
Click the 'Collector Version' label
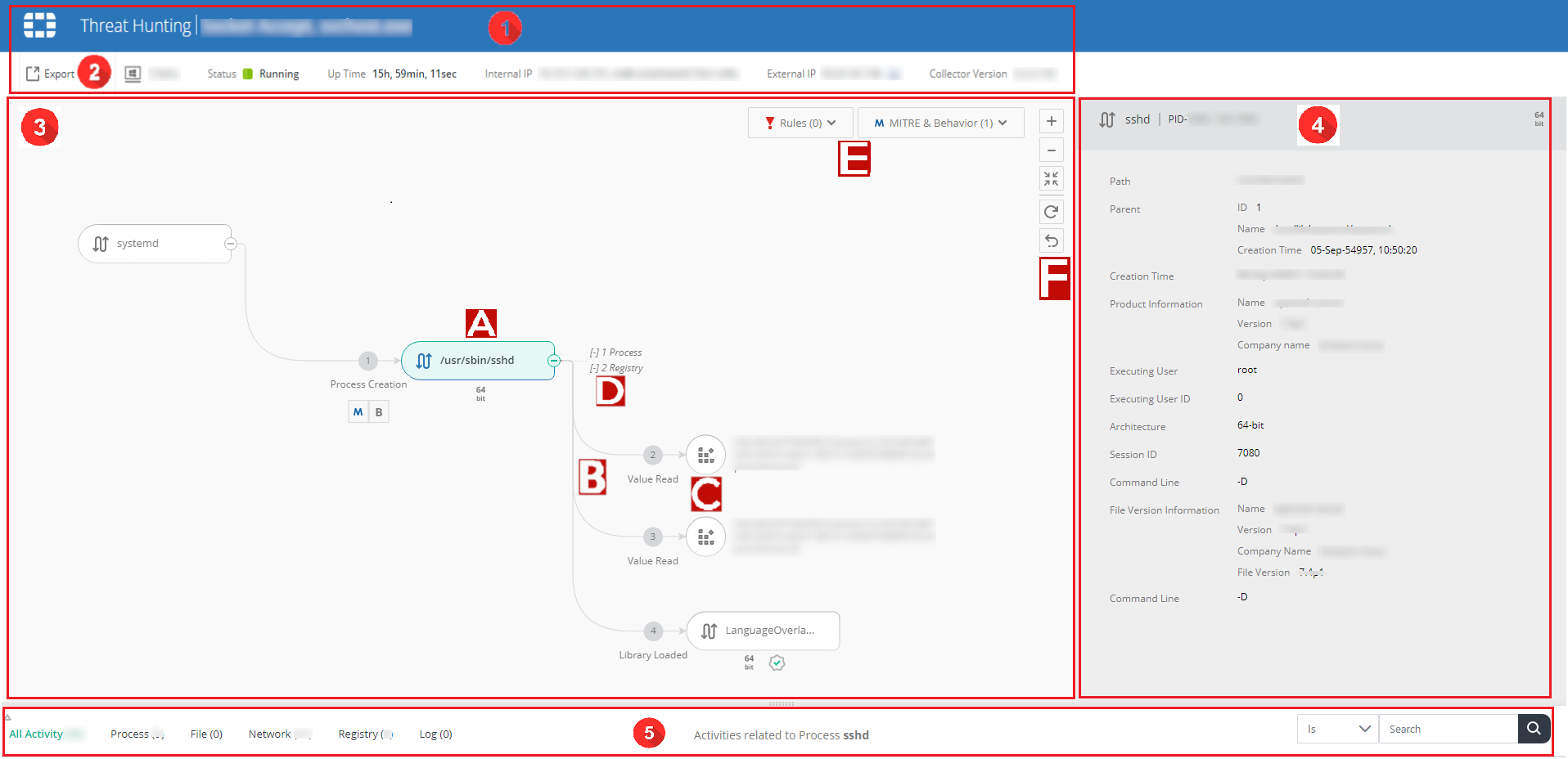(x=968, y=74)
